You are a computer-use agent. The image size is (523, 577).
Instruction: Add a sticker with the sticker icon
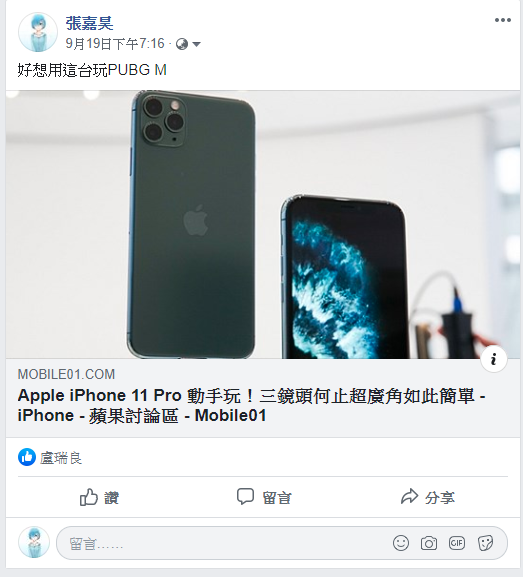click(485, 543)
